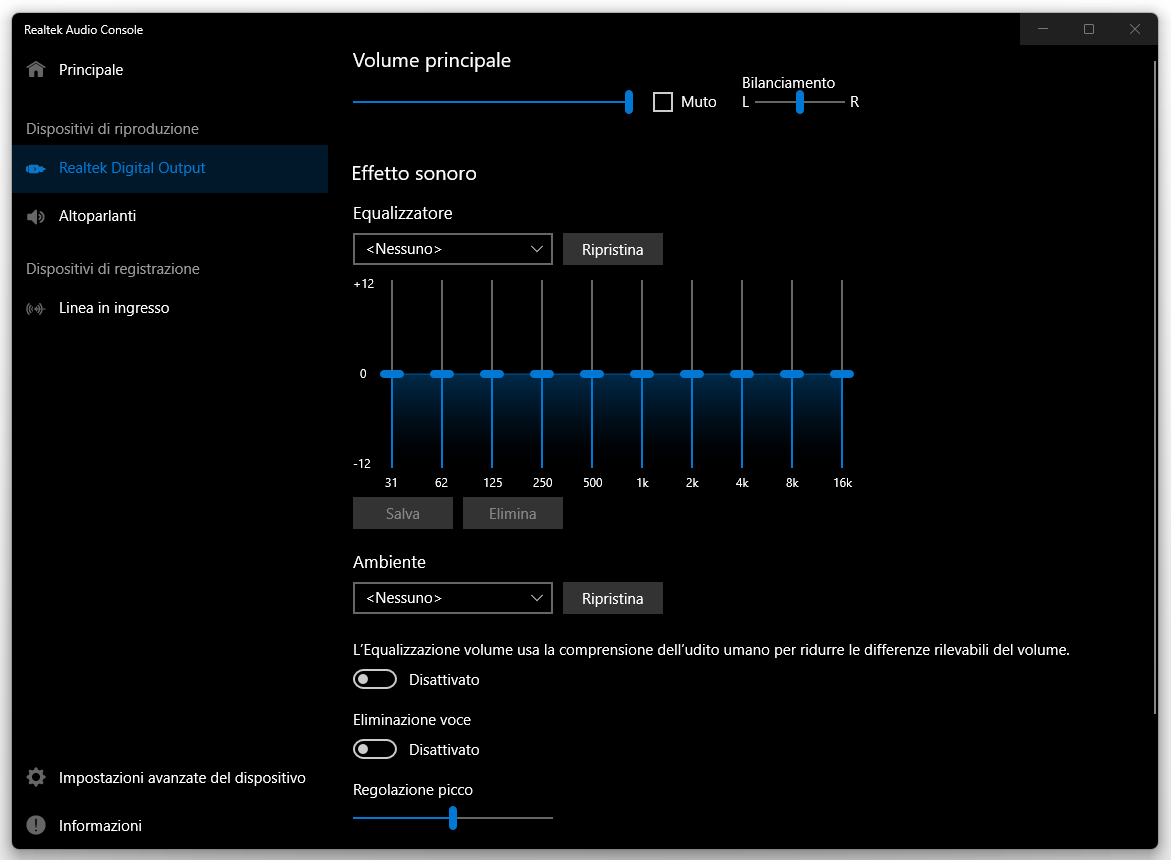Click the line-in icon beside Linea in ingresso
Image resolution: width=1171 pixels, height=860 pixels.
(36, 308)
